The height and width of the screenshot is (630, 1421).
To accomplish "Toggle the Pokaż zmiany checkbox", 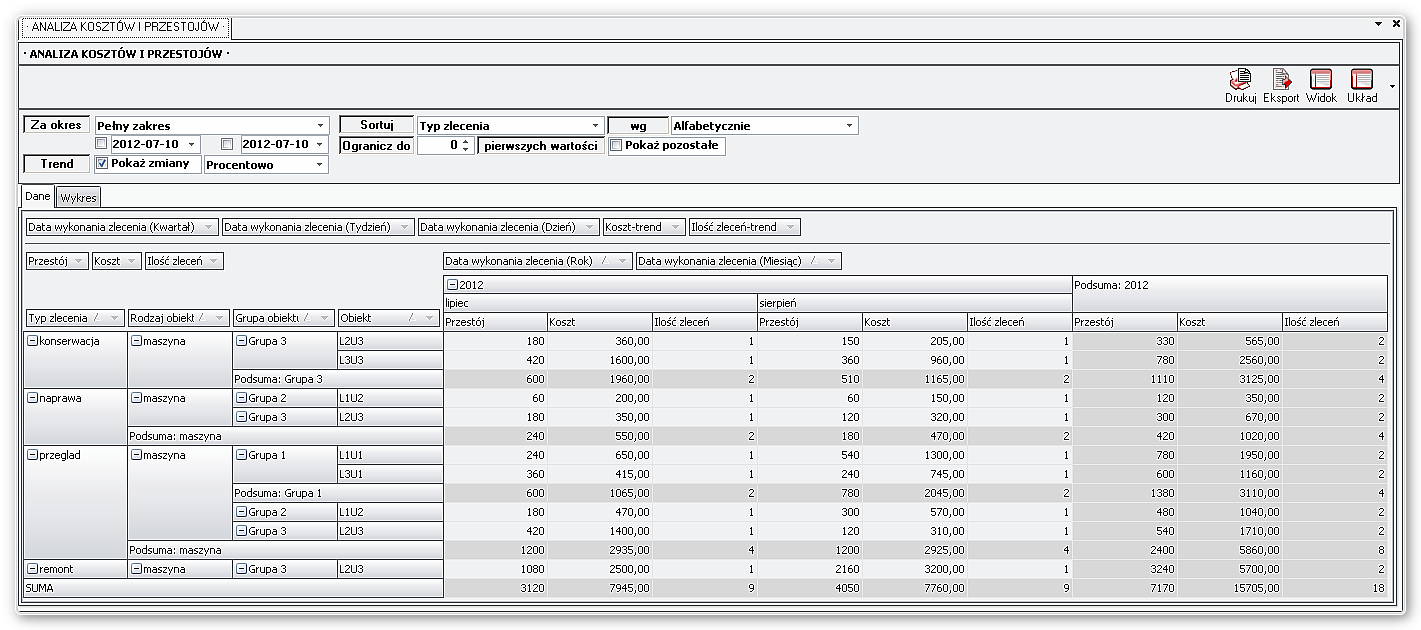I will click(x=102, y=163).
